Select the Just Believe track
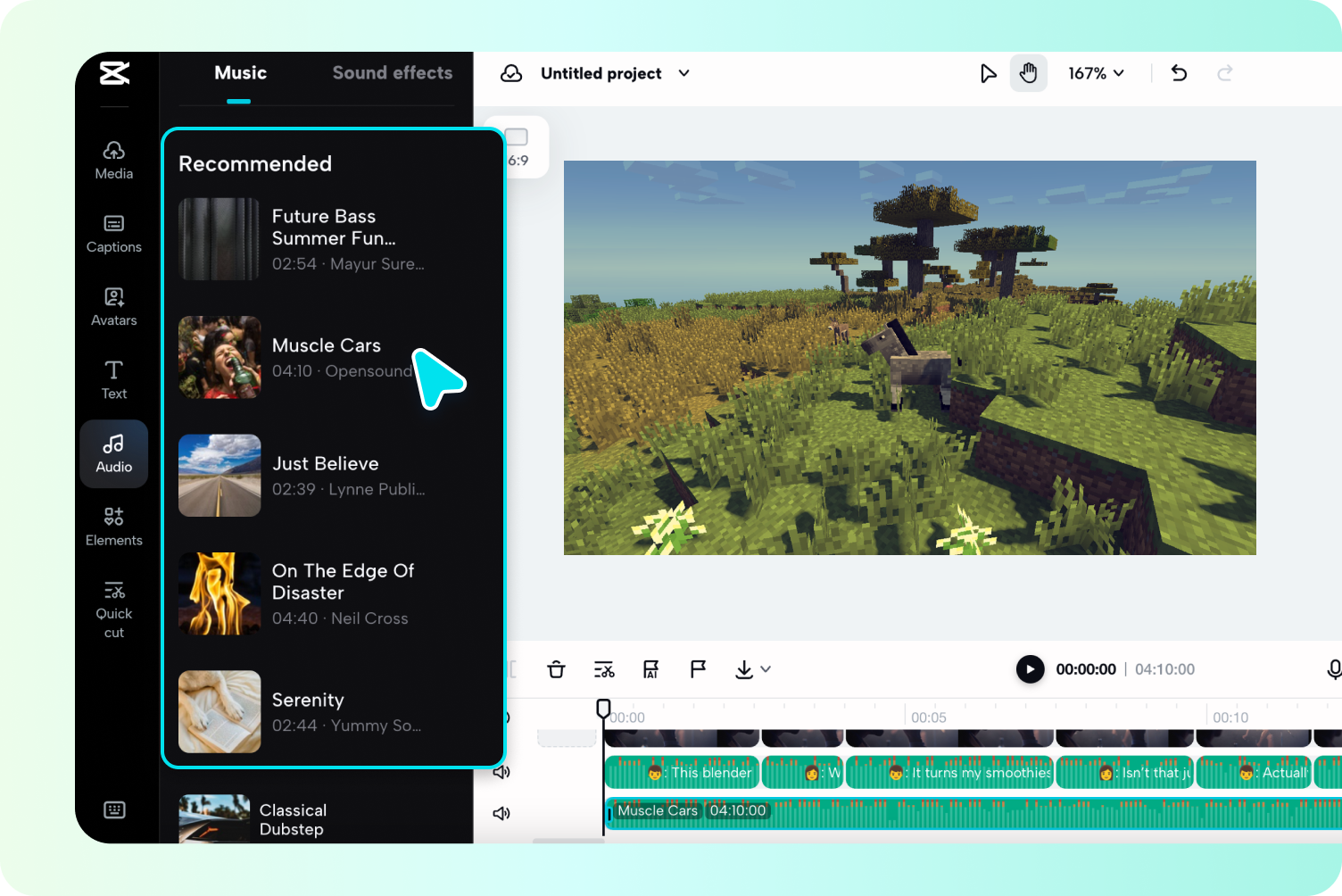Viewport: 1342px width, 896px height. tap(332, 476)
